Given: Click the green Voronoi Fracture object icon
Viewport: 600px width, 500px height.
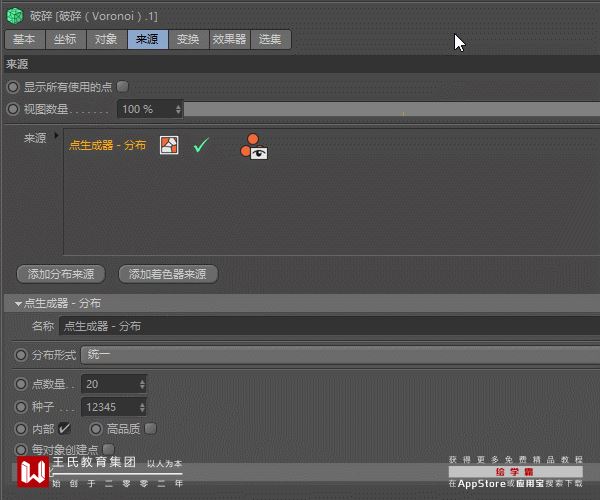Looking at the screenshot, I should [15, 16].
